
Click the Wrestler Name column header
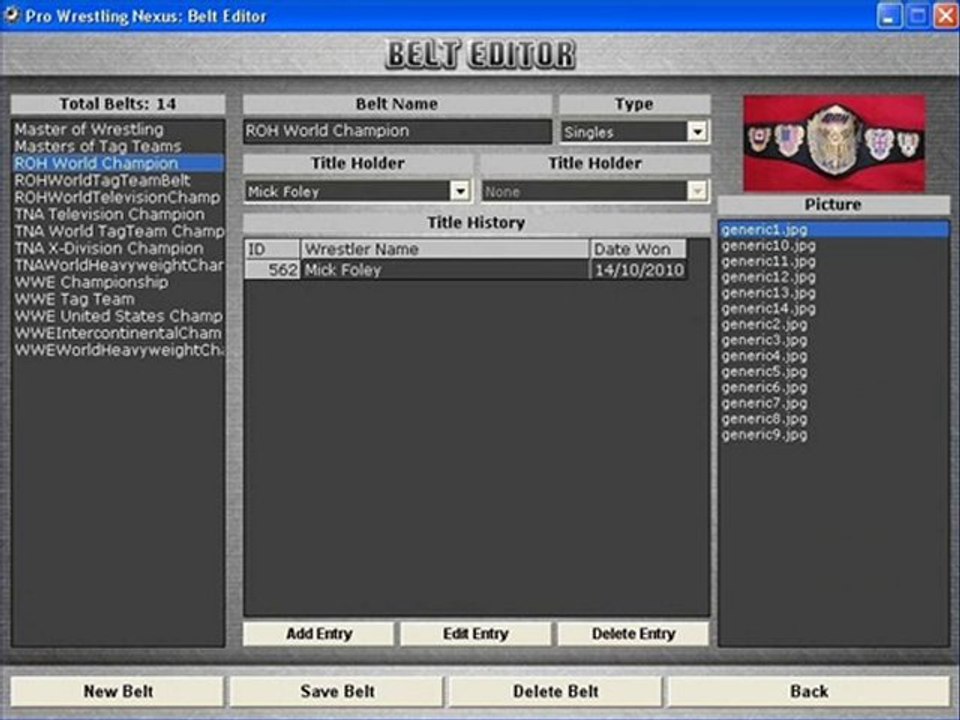[445, 249]
